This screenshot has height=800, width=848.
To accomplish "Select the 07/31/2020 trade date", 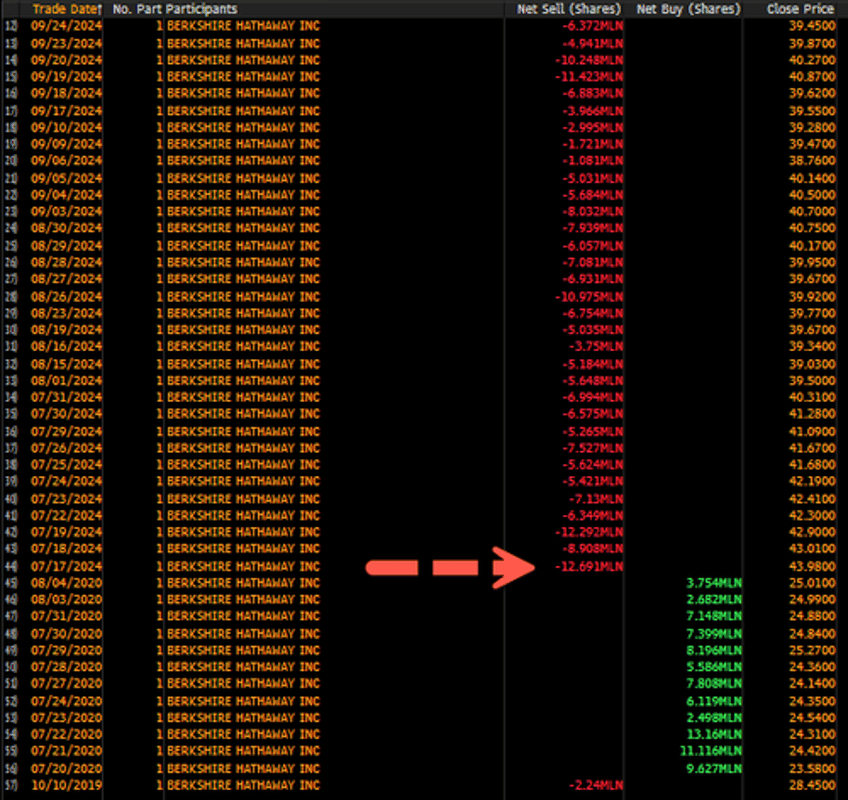I will pyautogui.click(x=67, y=616).
